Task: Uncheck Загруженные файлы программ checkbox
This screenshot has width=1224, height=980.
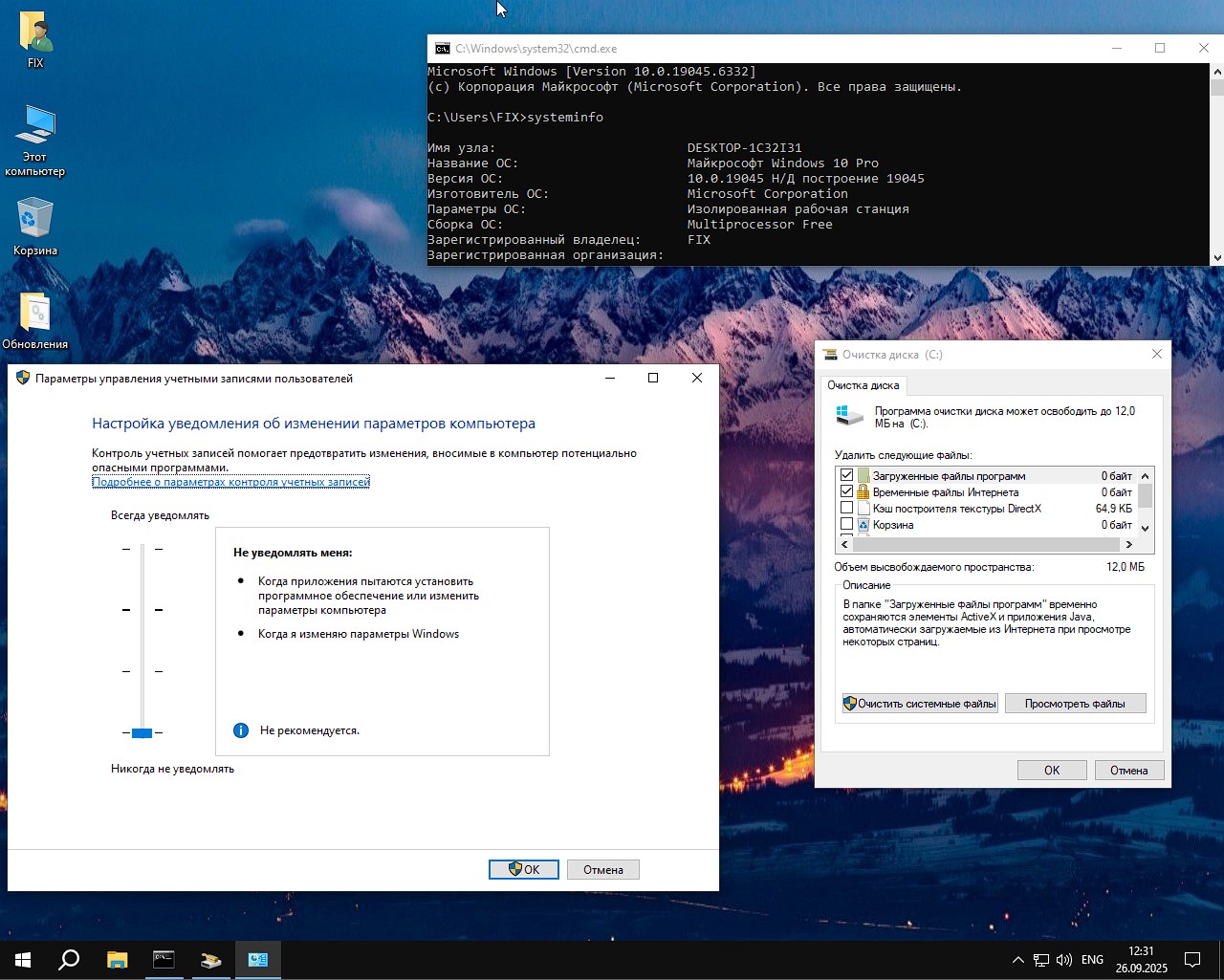Action: (x=846, y=475)
